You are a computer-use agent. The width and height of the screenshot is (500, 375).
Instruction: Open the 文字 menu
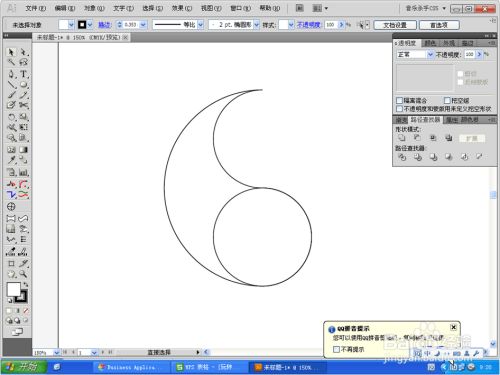123,8
